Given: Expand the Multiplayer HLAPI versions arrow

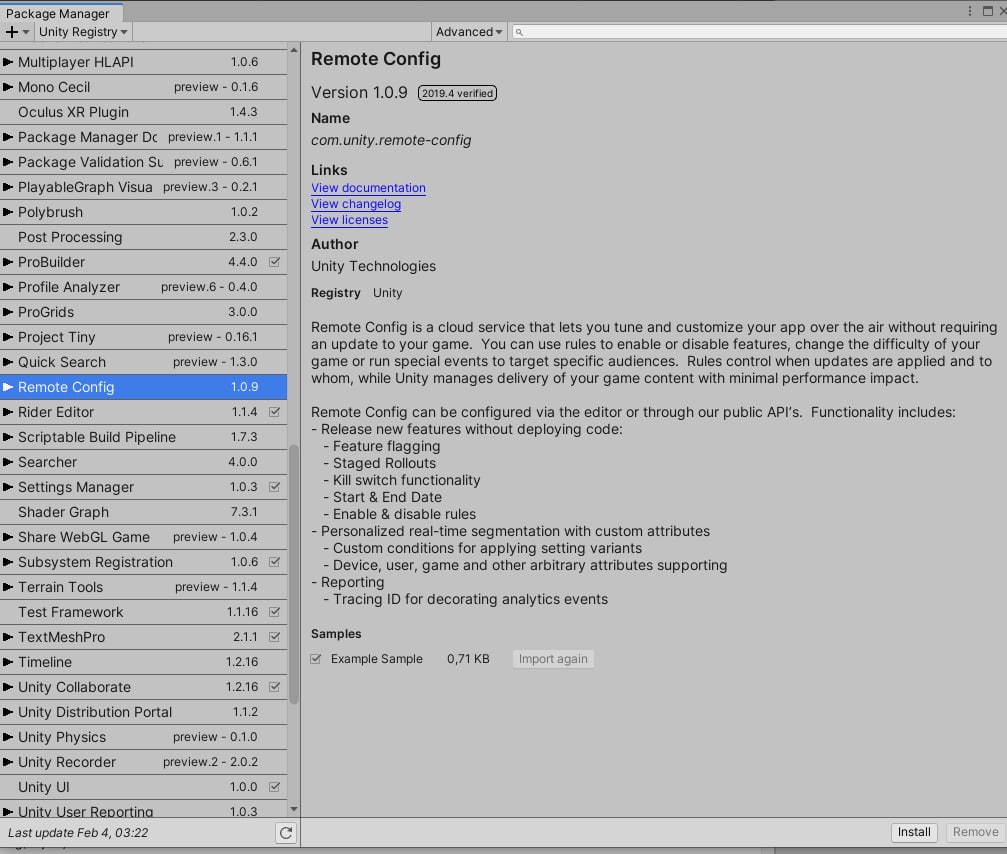Looking at the screenshot, I should coord(8,62).
